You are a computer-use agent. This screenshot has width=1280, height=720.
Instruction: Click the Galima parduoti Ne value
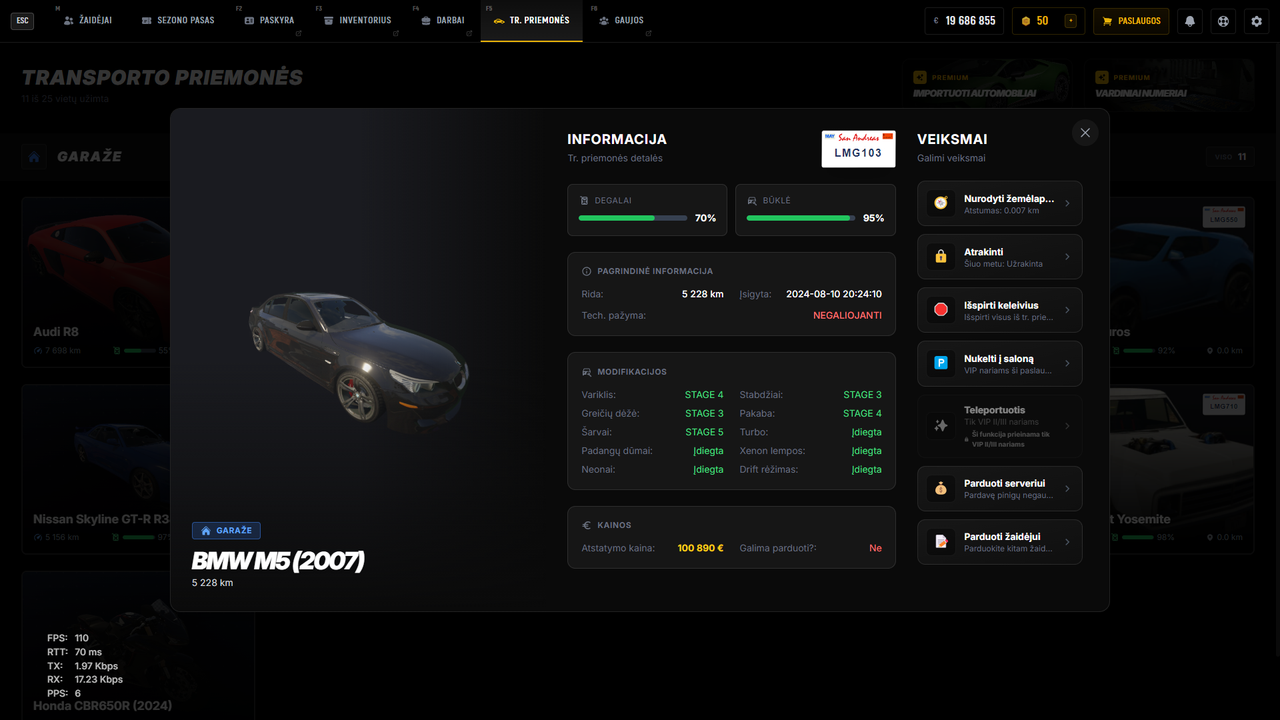tap(876, 548)
